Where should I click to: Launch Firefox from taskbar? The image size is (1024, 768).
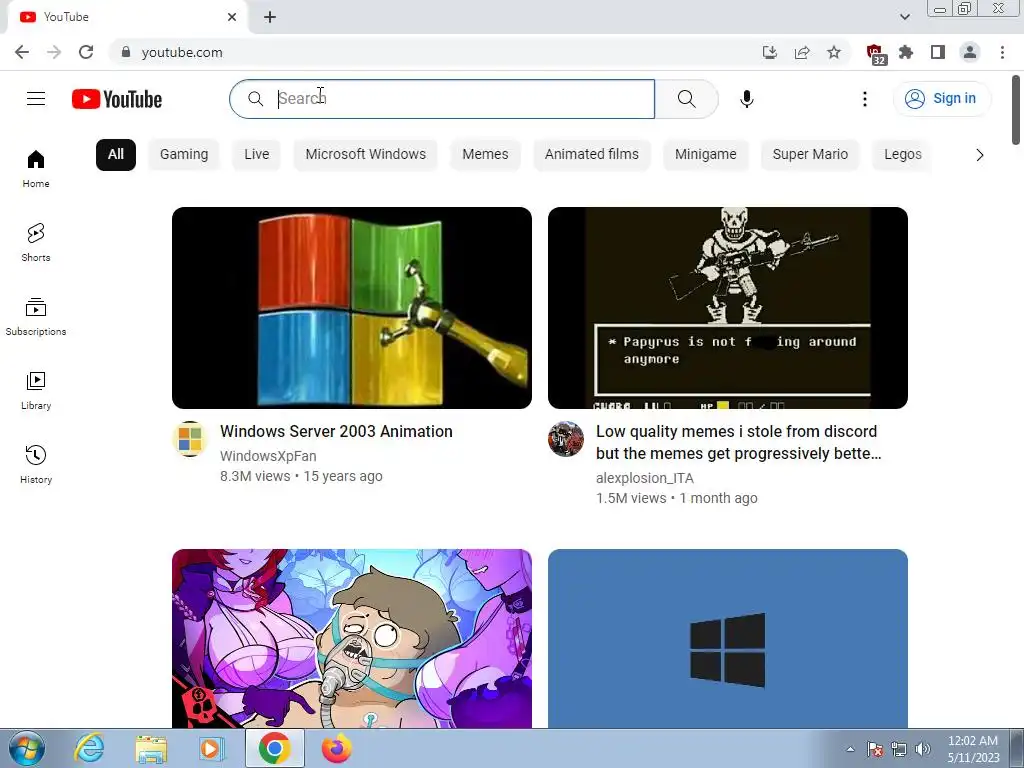(x=336, y=748)
